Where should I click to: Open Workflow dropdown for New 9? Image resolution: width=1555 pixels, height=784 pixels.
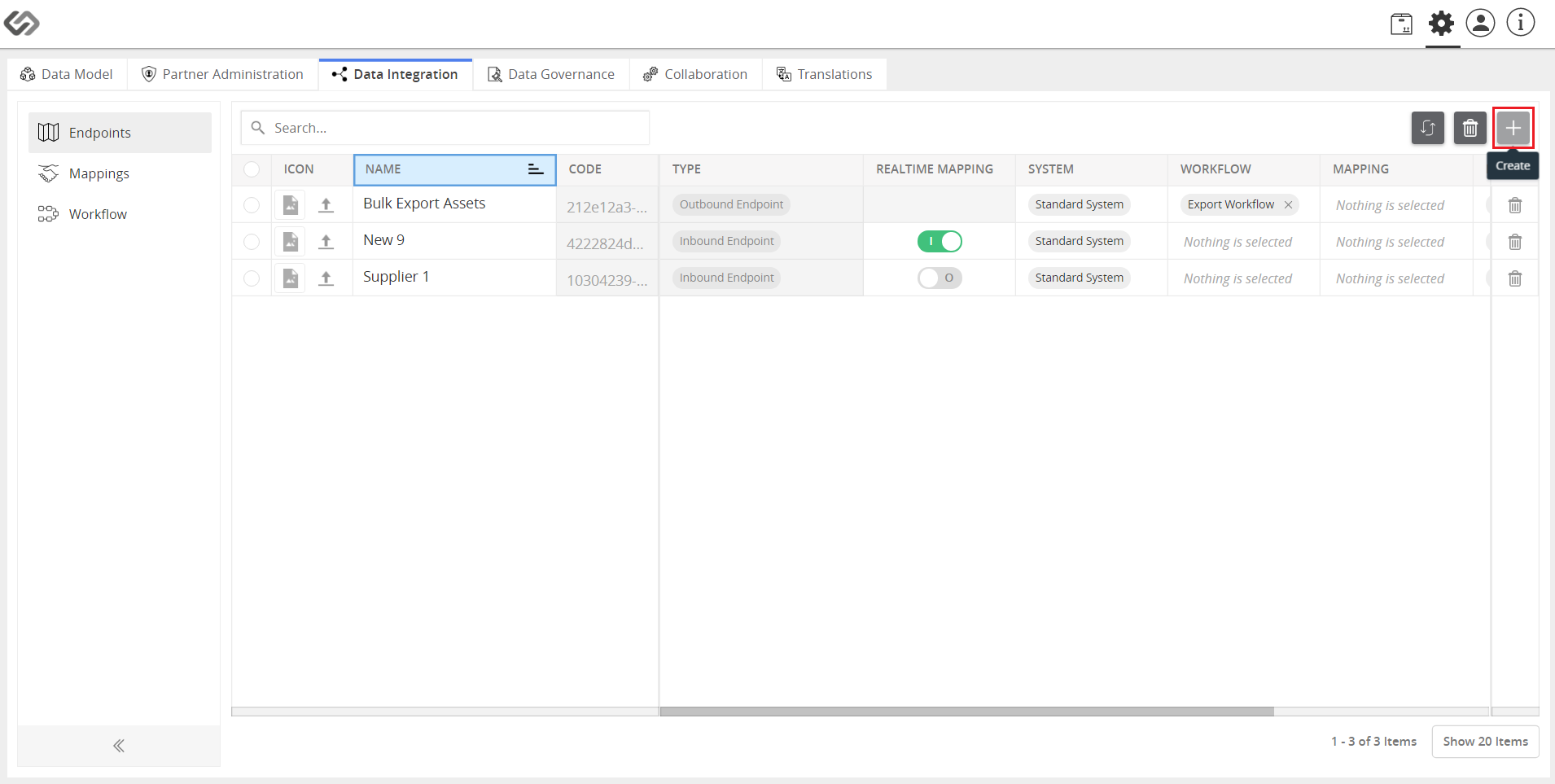[1243, 242]
